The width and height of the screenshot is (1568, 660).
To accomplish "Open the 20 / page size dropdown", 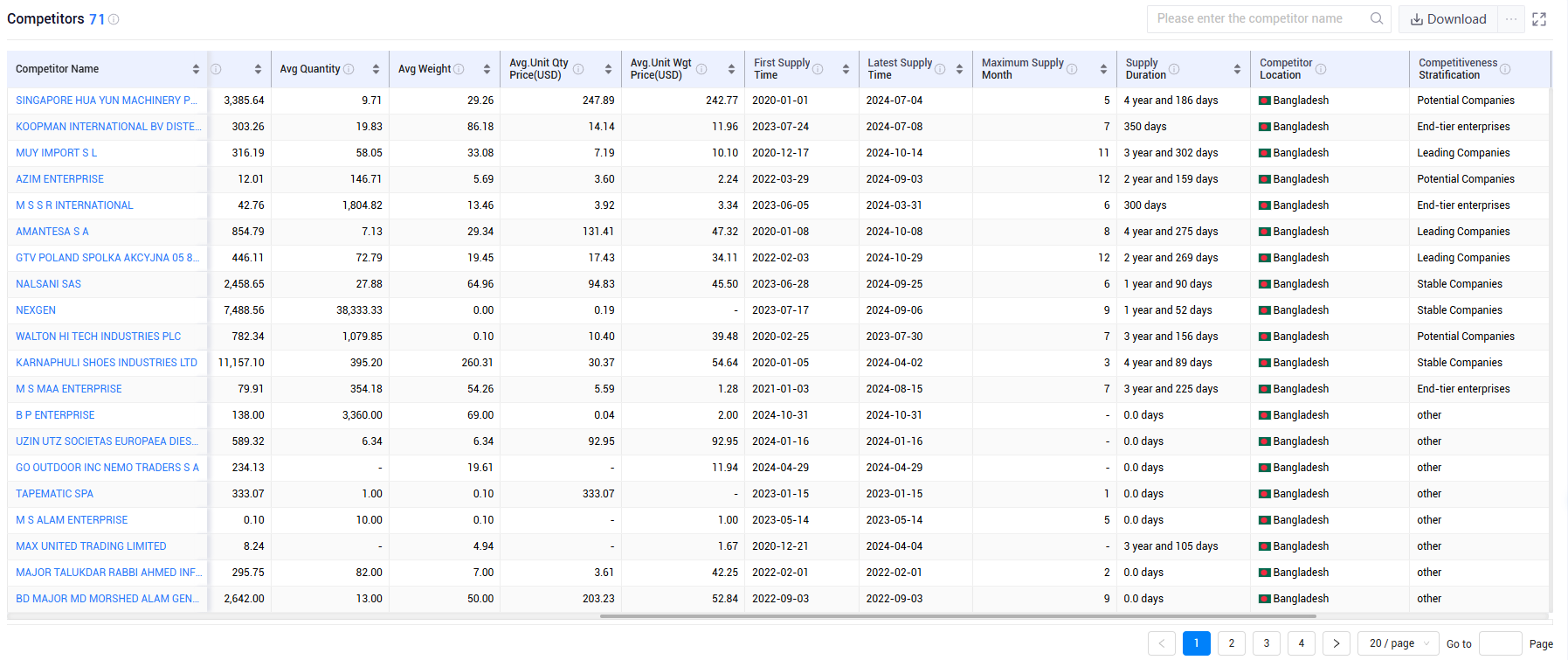I will pos(1399,643).
